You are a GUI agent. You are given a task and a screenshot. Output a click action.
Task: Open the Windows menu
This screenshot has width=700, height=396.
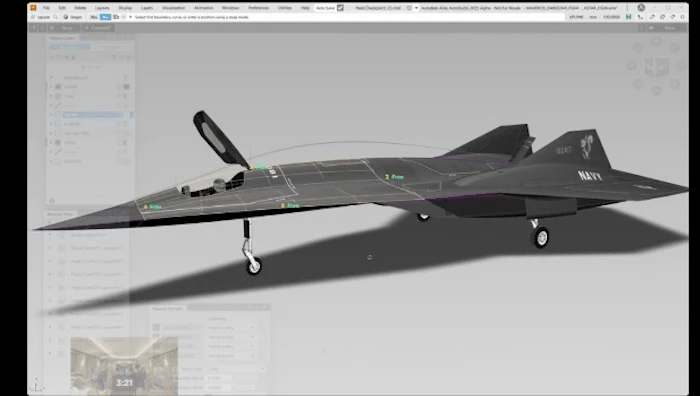(x=230, y=8)
